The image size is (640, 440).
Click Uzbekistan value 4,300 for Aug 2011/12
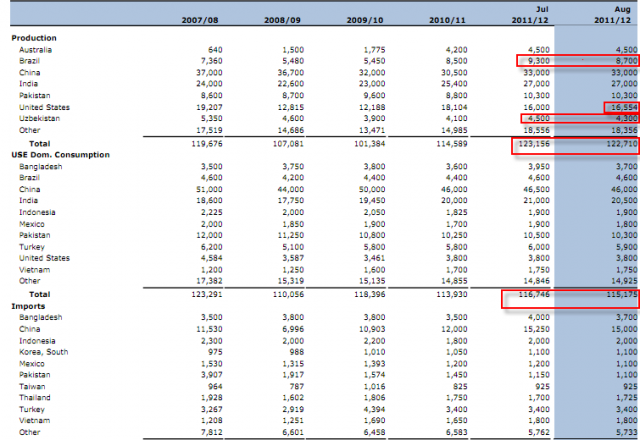[626, 118]
